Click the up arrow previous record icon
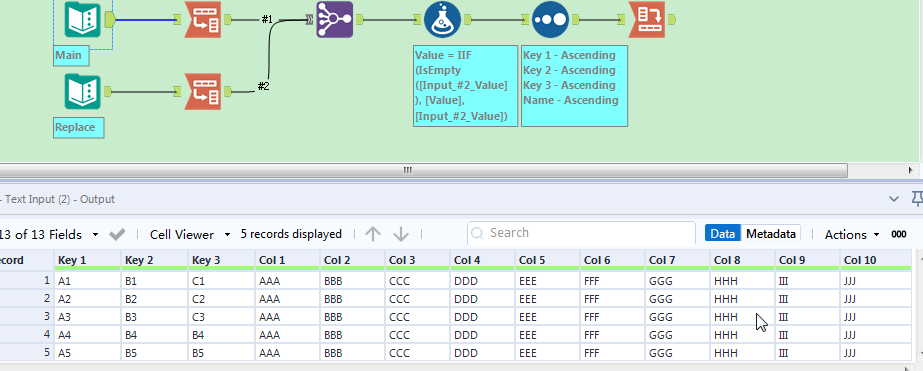Viewport: 923px width, 371px height. click(373, 234)
